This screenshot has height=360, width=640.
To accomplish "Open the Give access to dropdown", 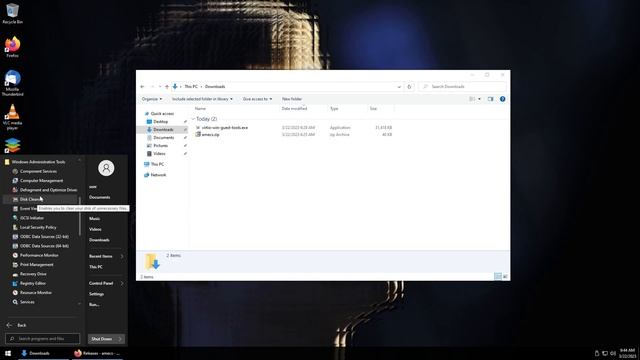I will (257, 99).
